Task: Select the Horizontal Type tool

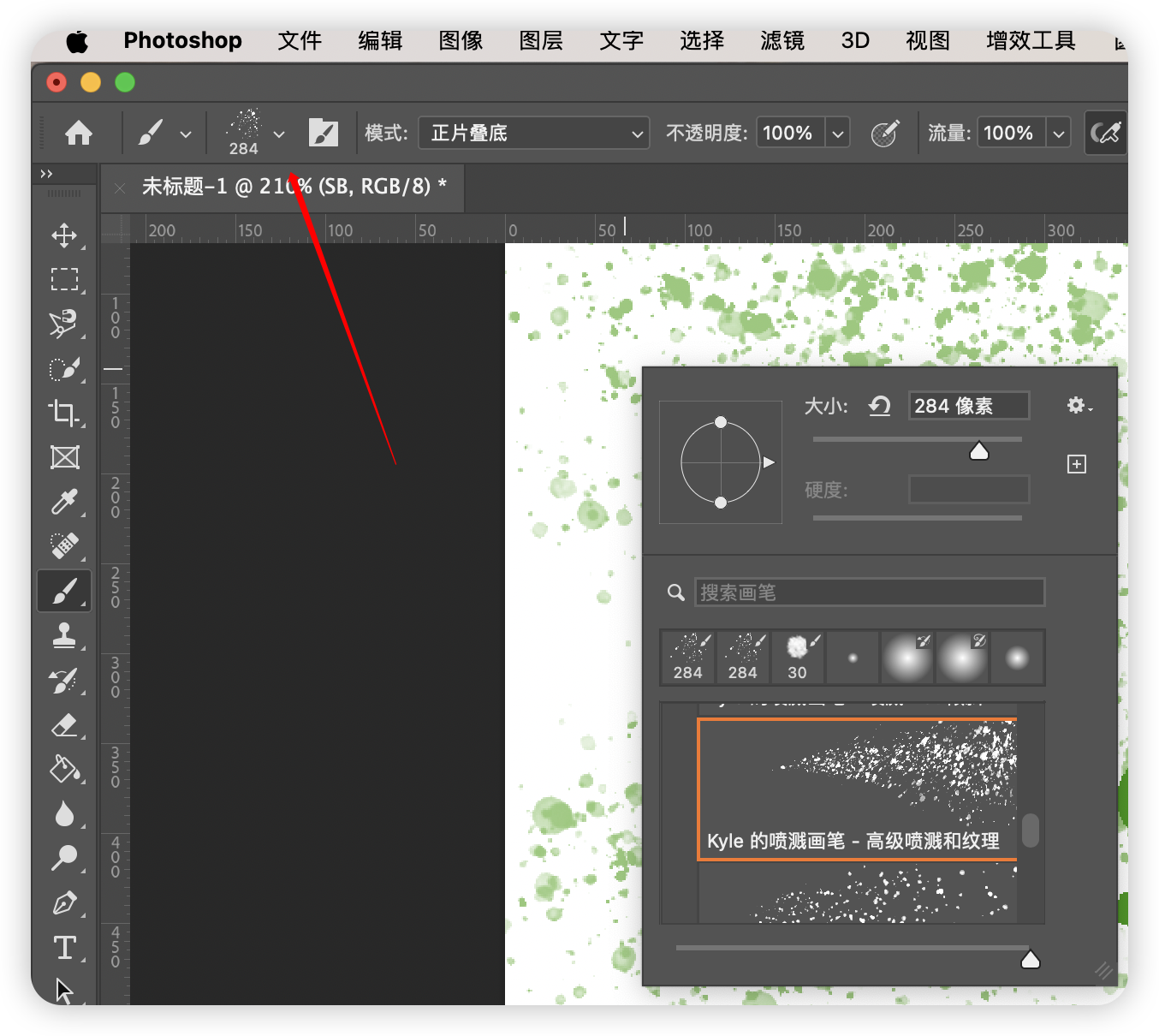Action: (x=64, y=948)
